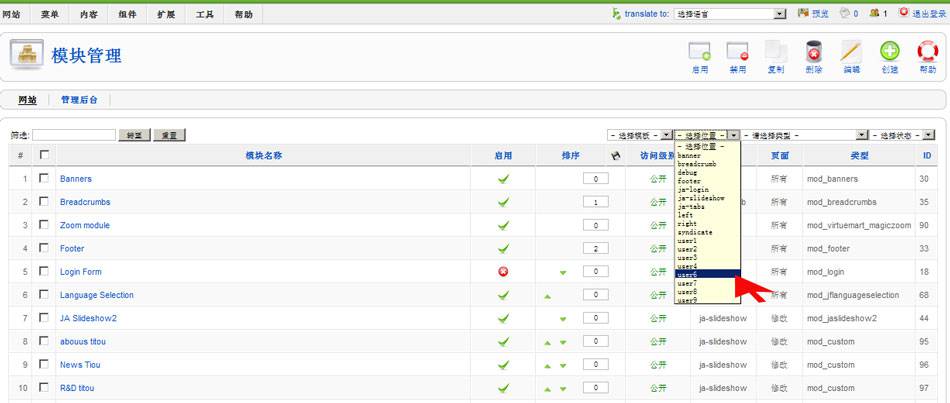Open the 选择模板 template filter dropdown
950x403 pixels.
tap(639, 135)
